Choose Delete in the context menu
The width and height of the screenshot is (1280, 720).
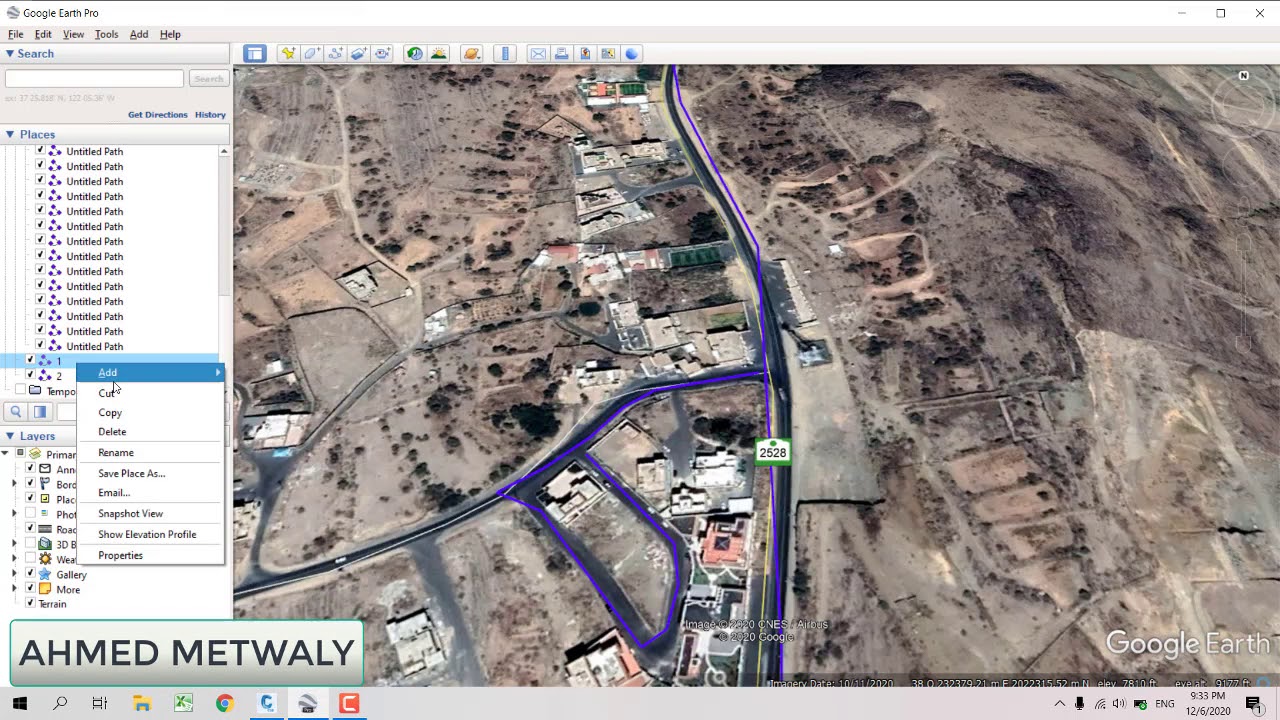(x=112, y=431)
